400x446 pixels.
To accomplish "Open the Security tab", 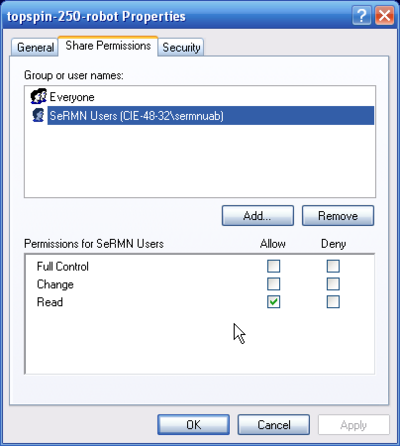I will tap(181, 47).
